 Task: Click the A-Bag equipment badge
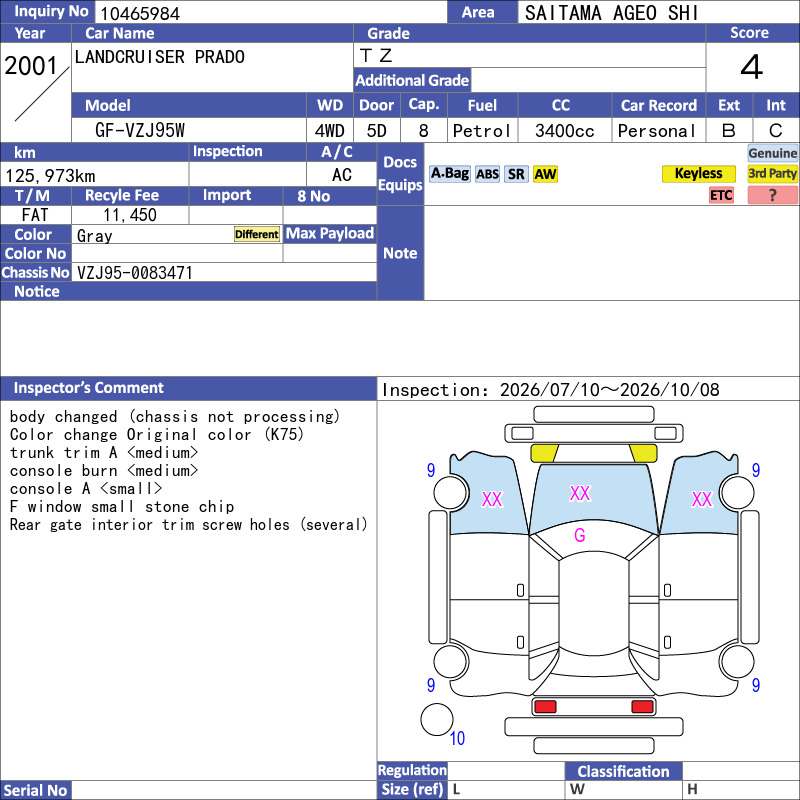449,174
